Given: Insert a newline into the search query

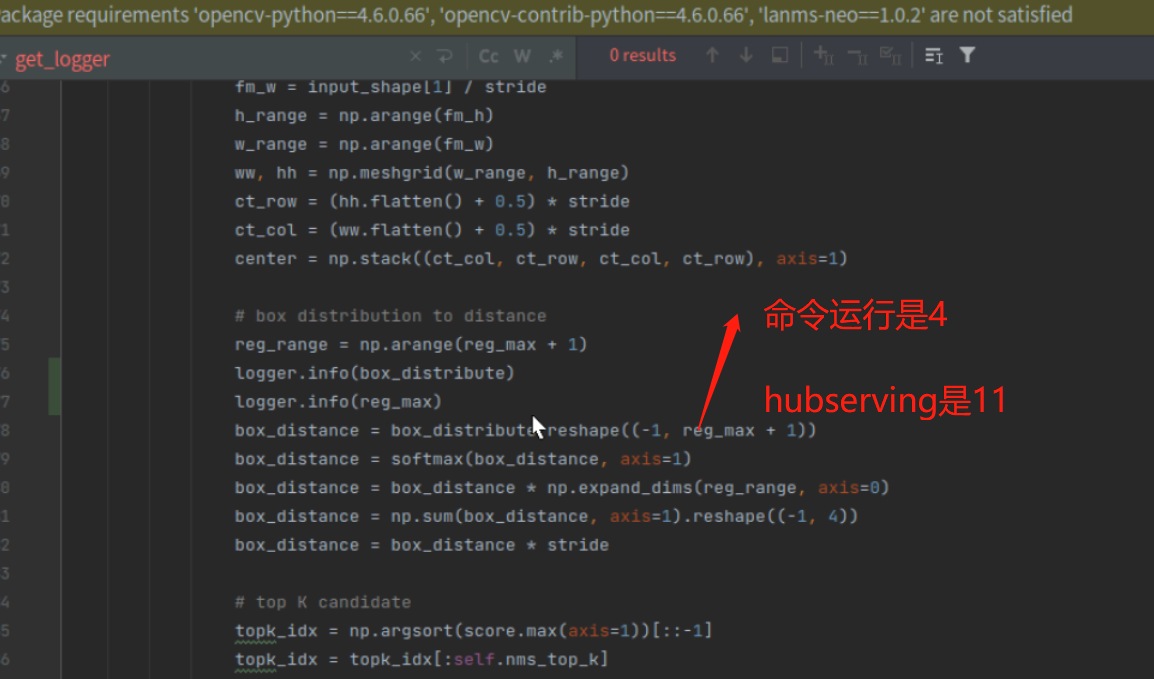Looking at the screenshot, I should [x=444, y=55].
